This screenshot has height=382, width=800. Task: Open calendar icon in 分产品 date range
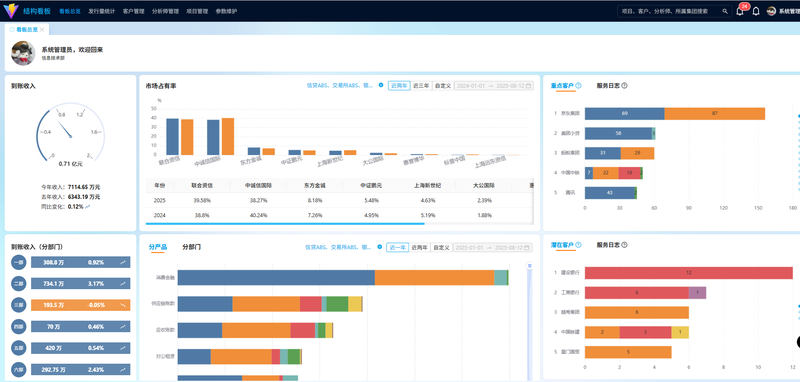pyautogui.click(x=527, y=247)
